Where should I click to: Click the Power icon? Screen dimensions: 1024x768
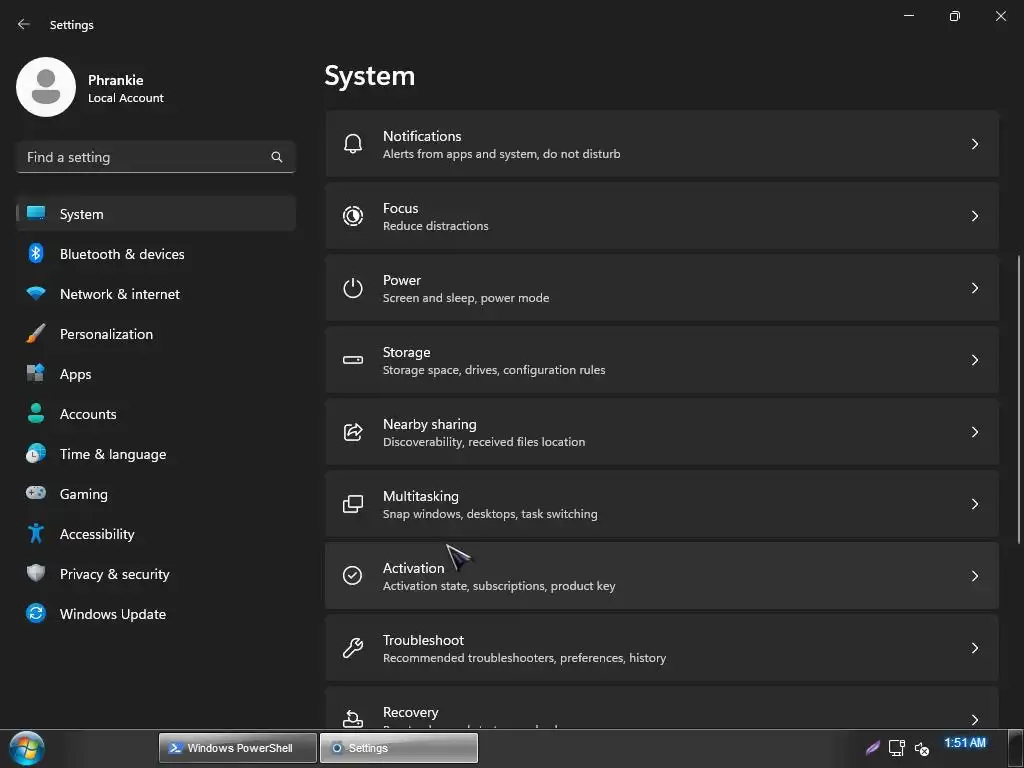[x=353, y=288]
